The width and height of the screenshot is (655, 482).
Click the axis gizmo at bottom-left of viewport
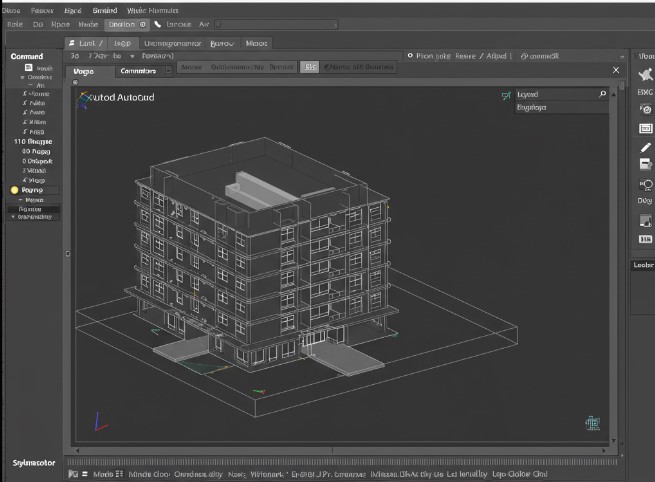98,422
